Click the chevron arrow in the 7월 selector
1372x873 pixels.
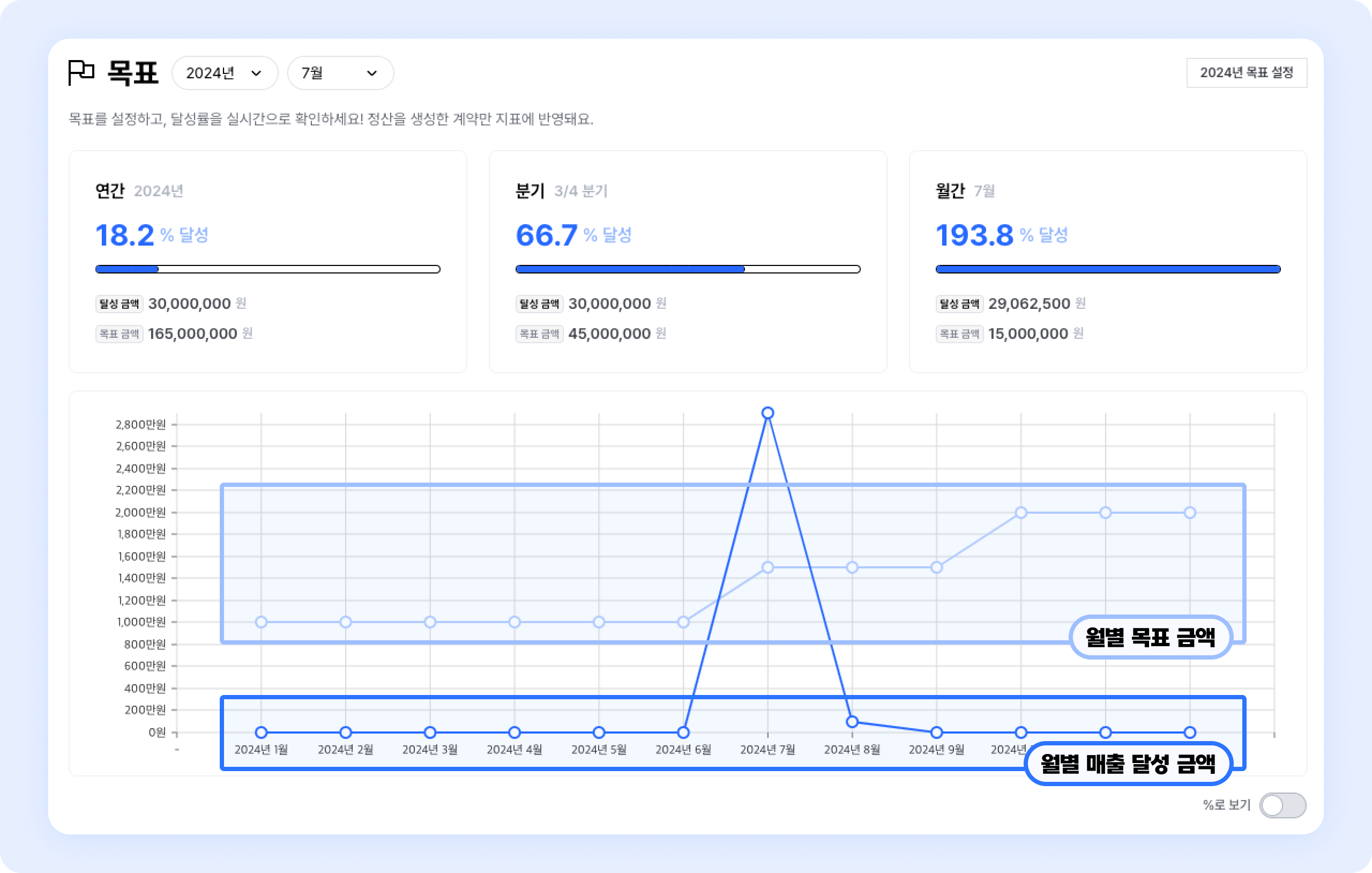click(x=371, y=73)
